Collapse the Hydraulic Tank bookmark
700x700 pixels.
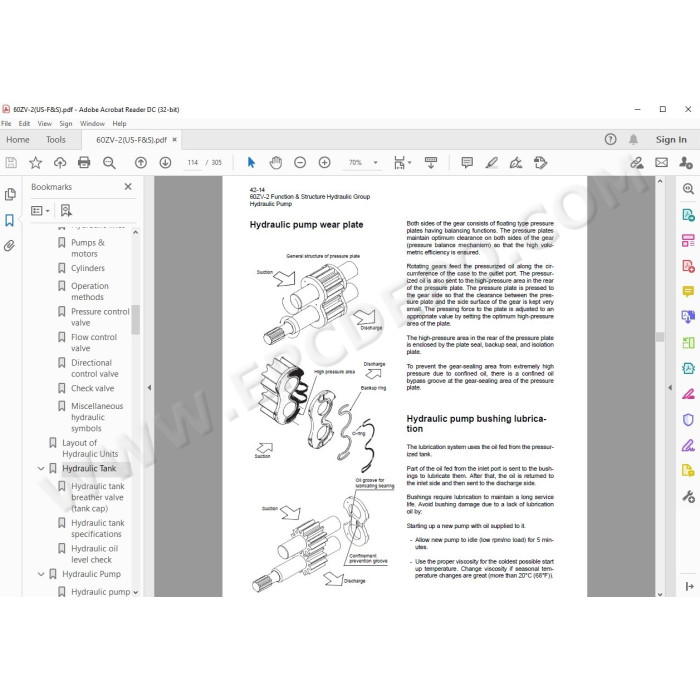tap(41, 468)
